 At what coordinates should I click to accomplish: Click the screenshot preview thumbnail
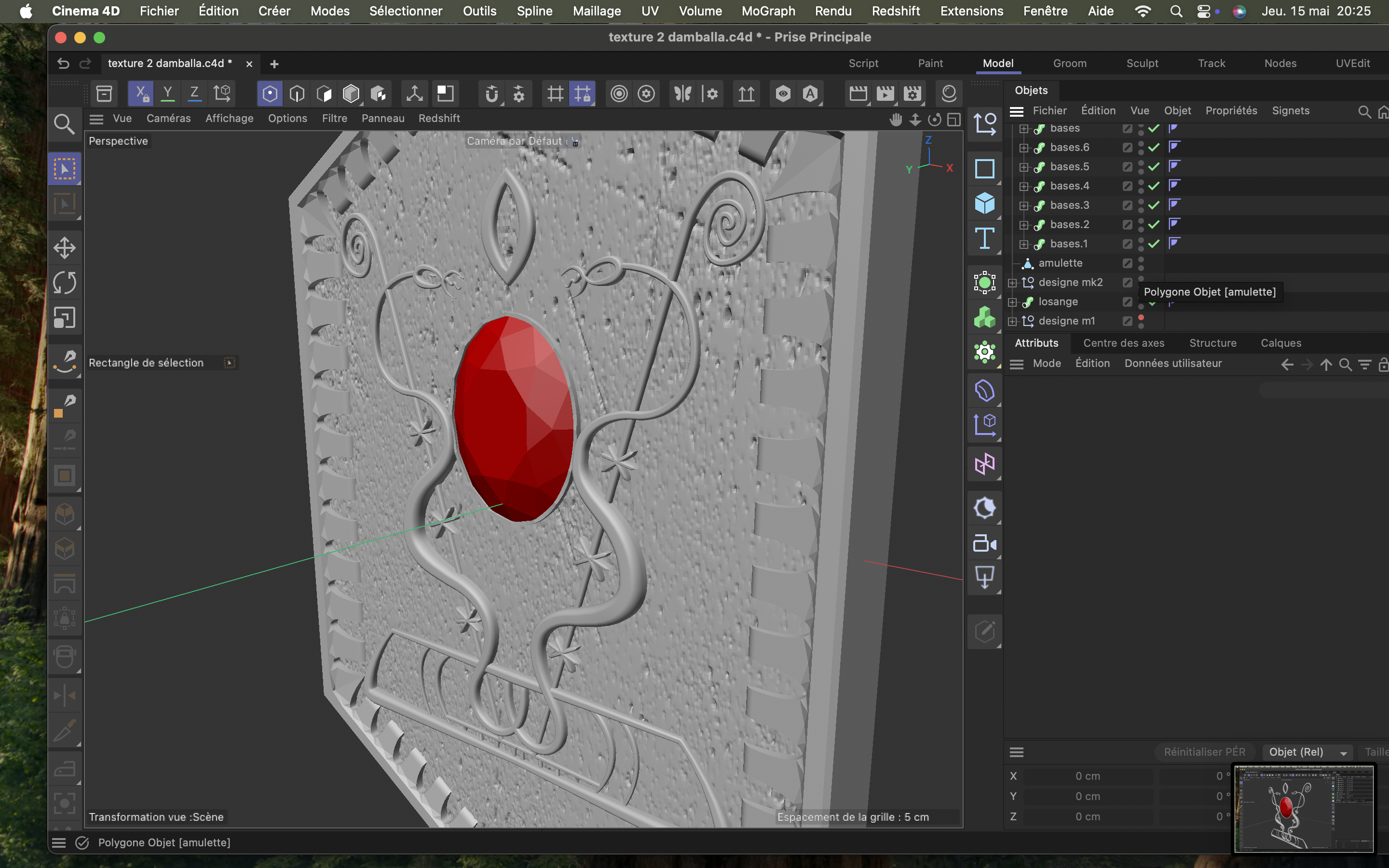click(1304, 808)
